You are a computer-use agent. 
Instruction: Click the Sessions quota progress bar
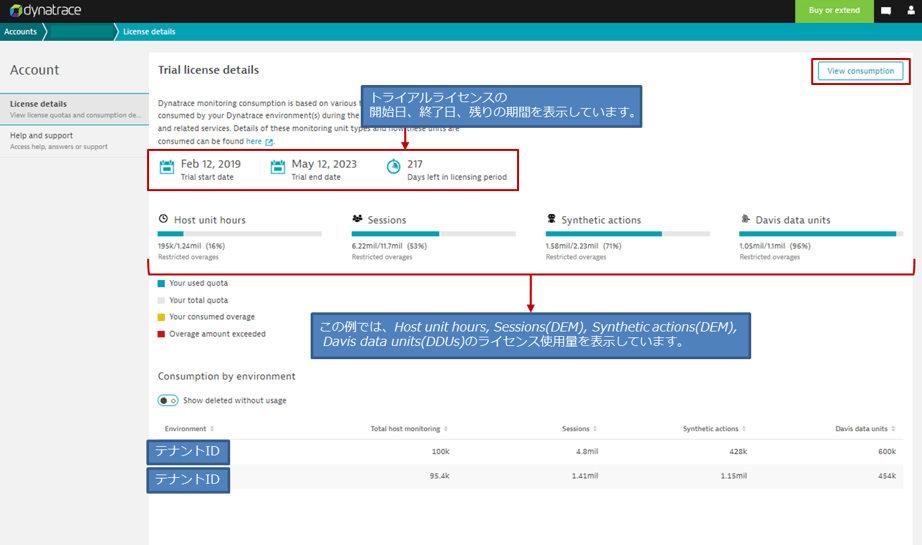point(433,234)
